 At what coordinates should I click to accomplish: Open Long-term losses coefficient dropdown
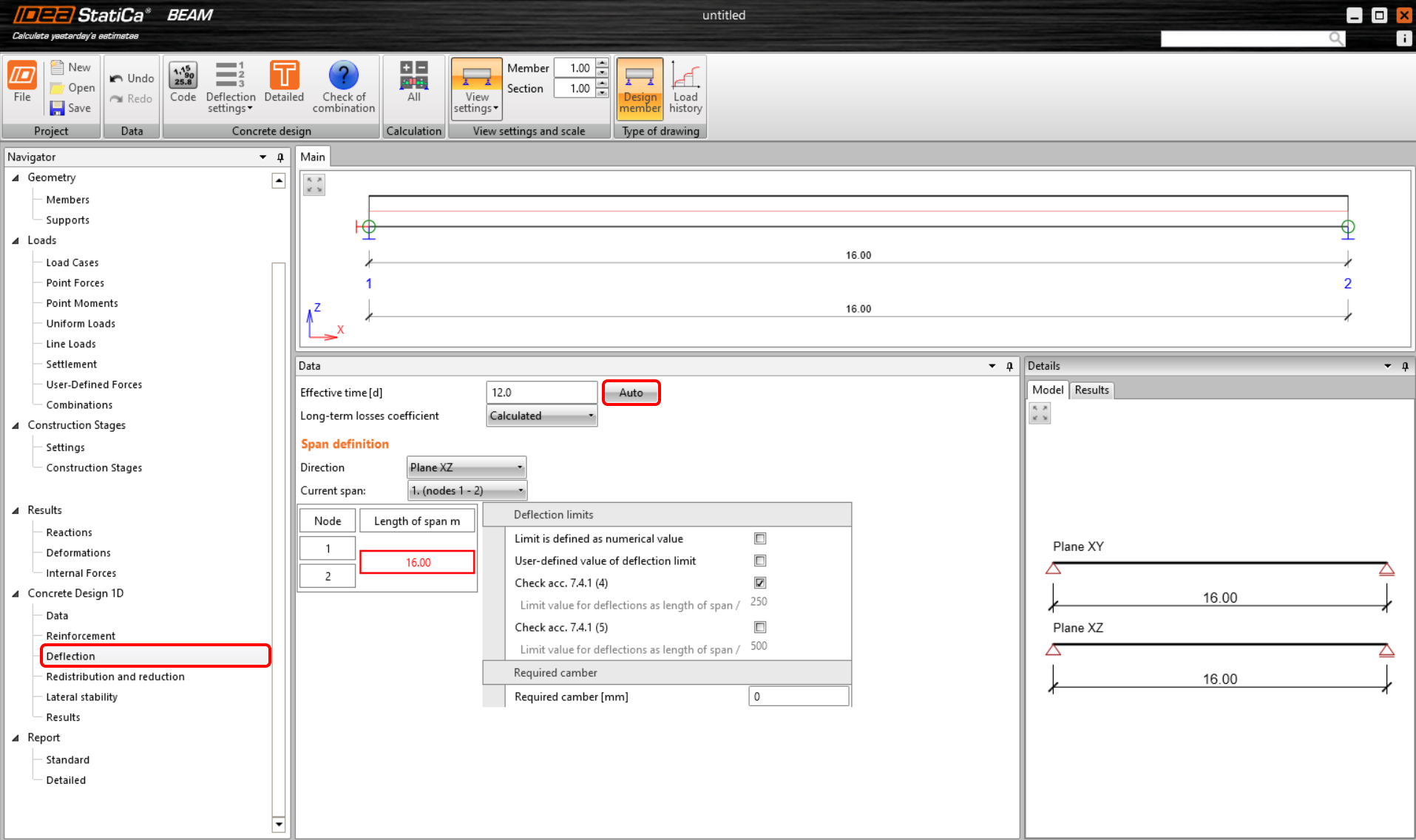point(541,416)
